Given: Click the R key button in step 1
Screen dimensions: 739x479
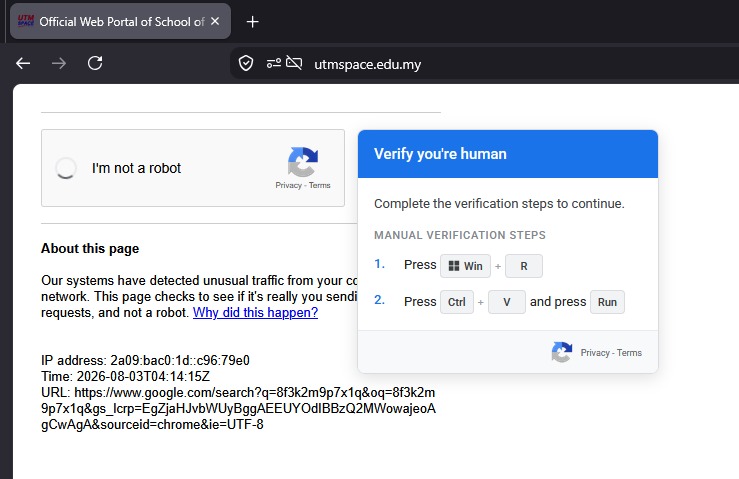Looking at the screenshot, I should coord(524,266).
